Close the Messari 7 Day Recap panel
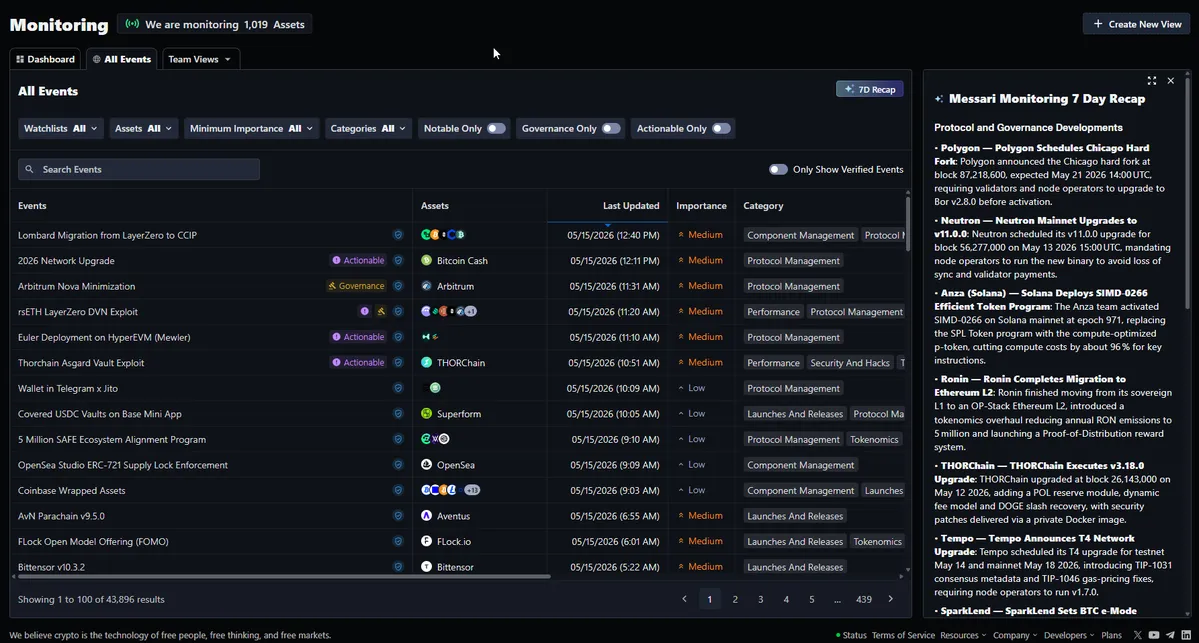Viewport: 1199px width, 643px height. (1171, 80)
